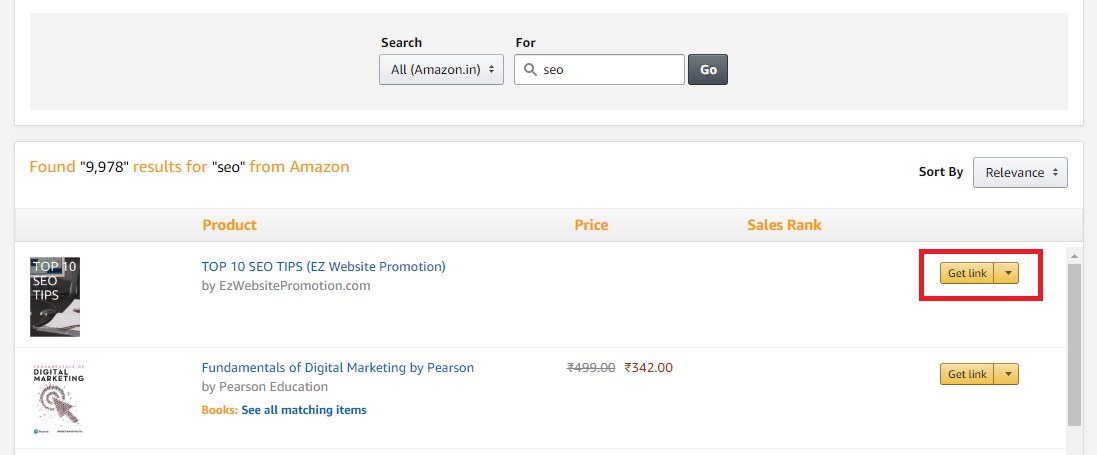This screenshot has width=1097, height=455.
Task: Open the All (Amazon.in) search category dropdown
Action: pyautogui.click(x=441, y=70)
